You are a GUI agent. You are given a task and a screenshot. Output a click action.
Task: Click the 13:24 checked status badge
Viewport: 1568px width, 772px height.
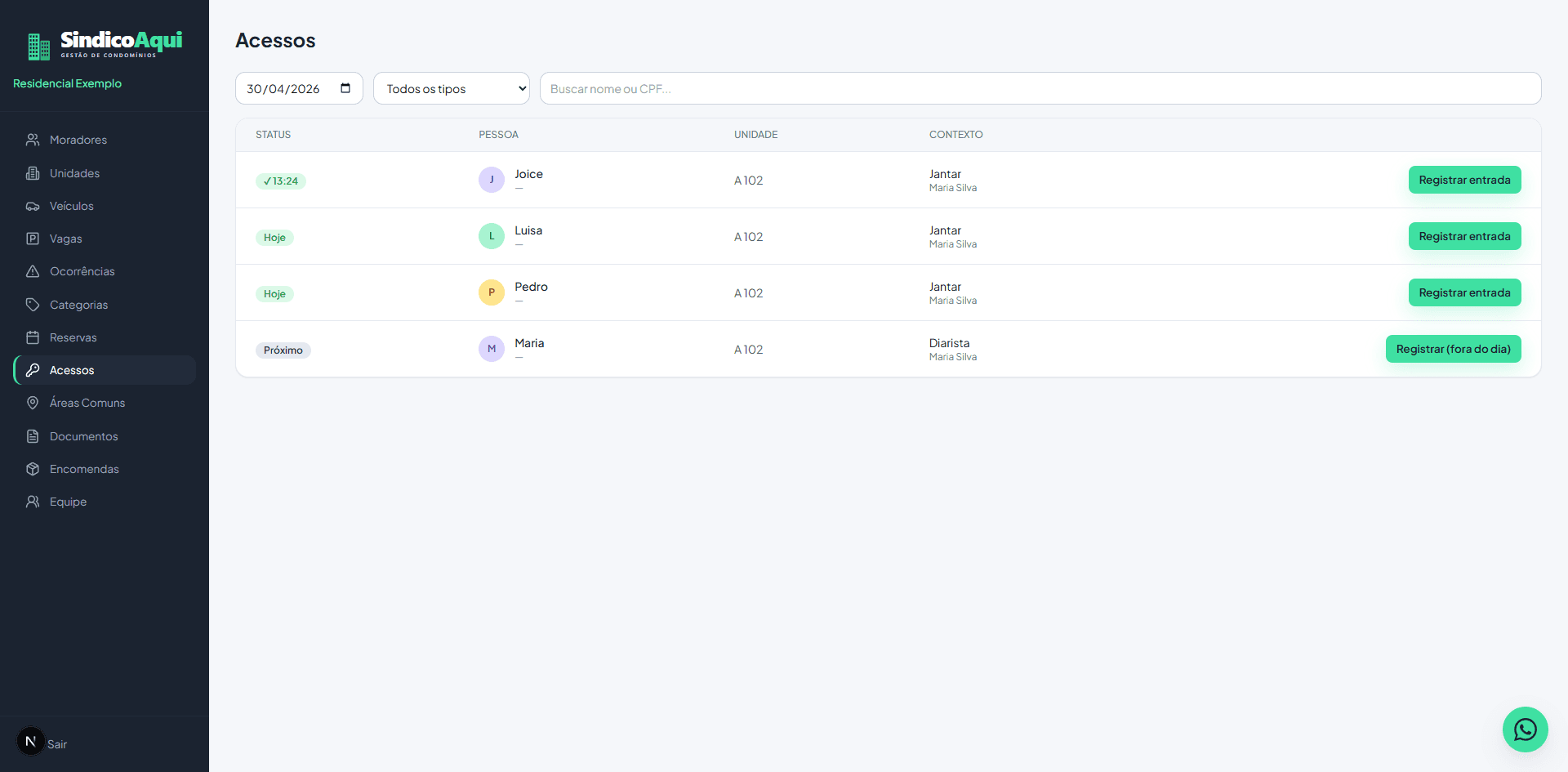(x=281, y=181)
